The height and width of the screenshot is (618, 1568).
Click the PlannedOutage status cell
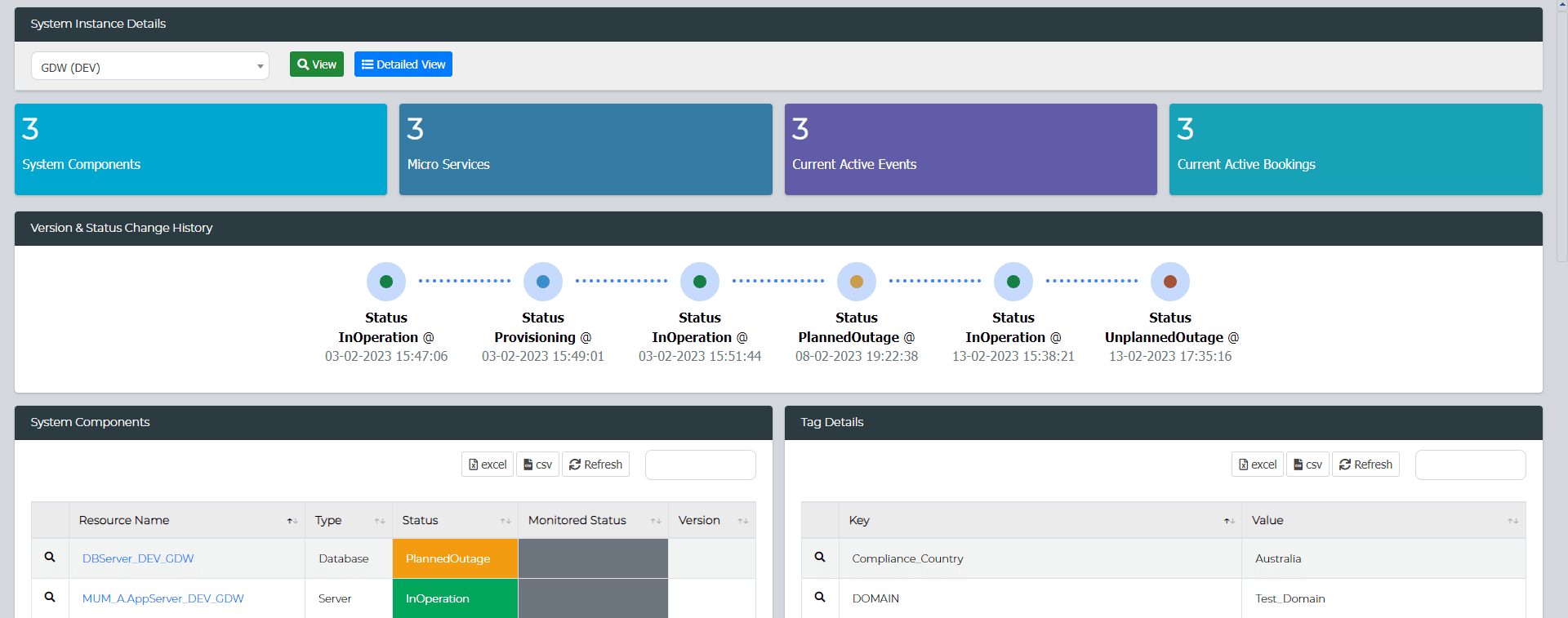coord(455,558)
